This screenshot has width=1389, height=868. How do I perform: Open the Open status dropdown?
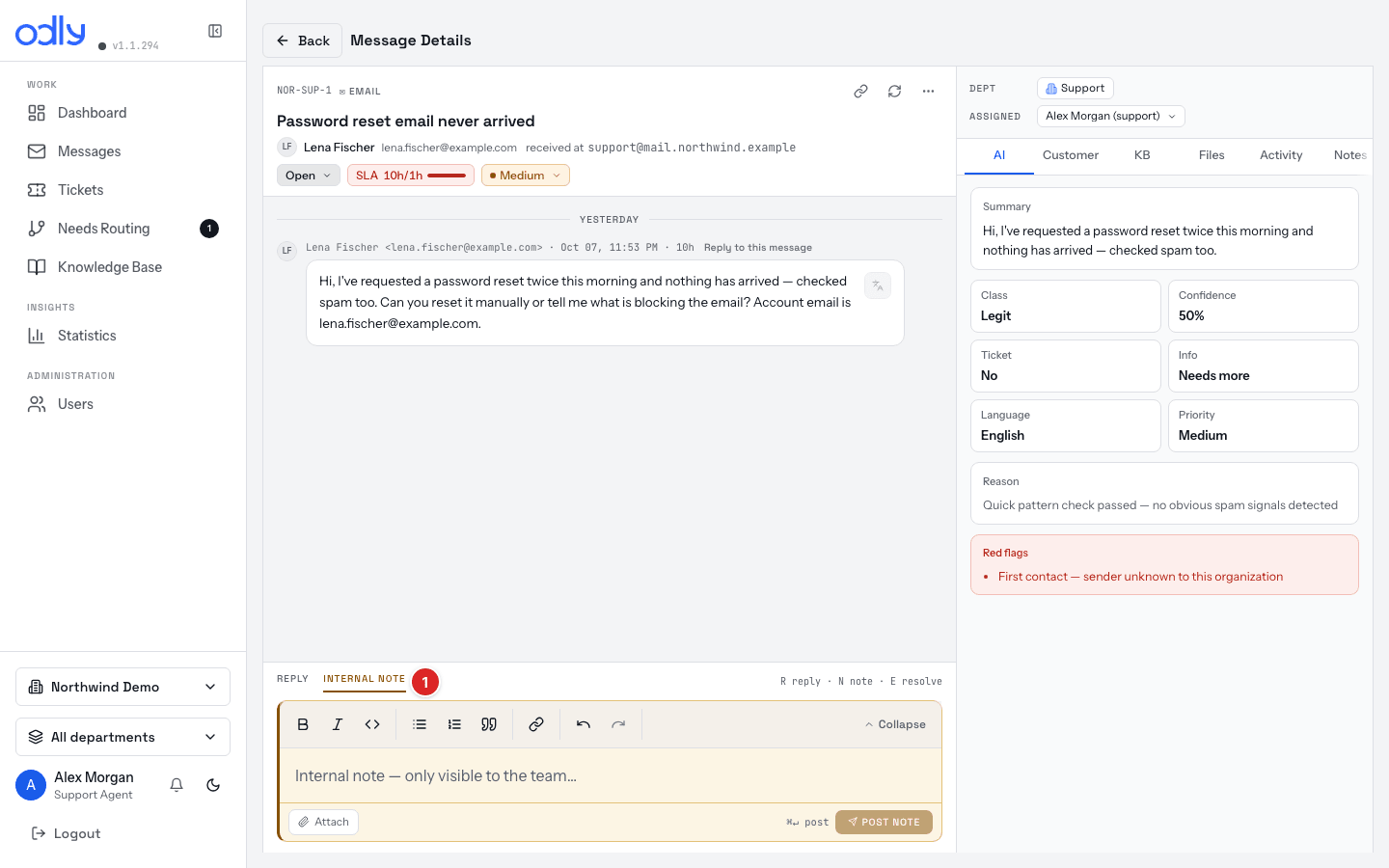[x=309, y=176]
